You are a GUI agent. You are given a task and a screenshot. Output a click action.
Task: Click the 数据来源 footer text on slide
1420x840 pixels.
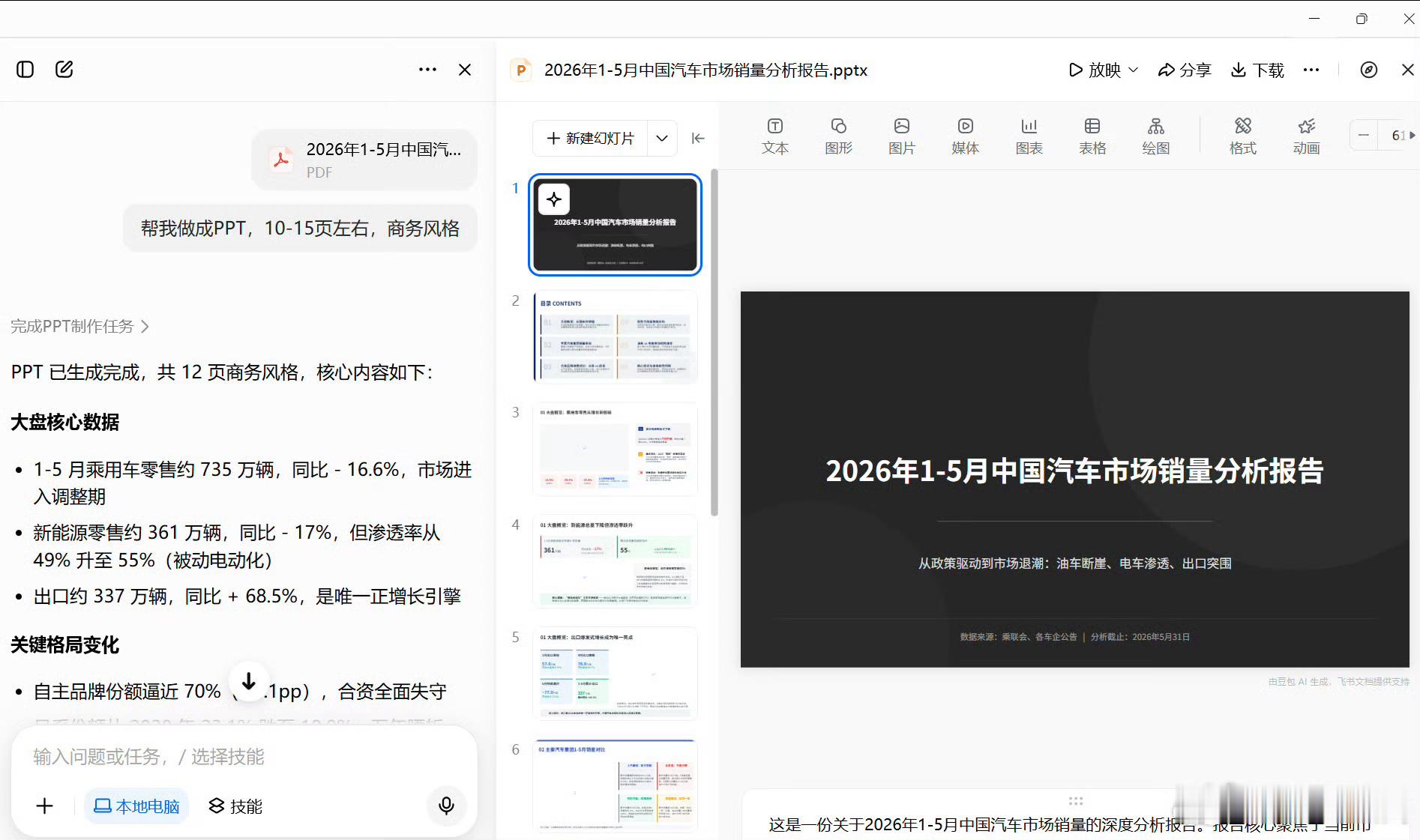1074,637
